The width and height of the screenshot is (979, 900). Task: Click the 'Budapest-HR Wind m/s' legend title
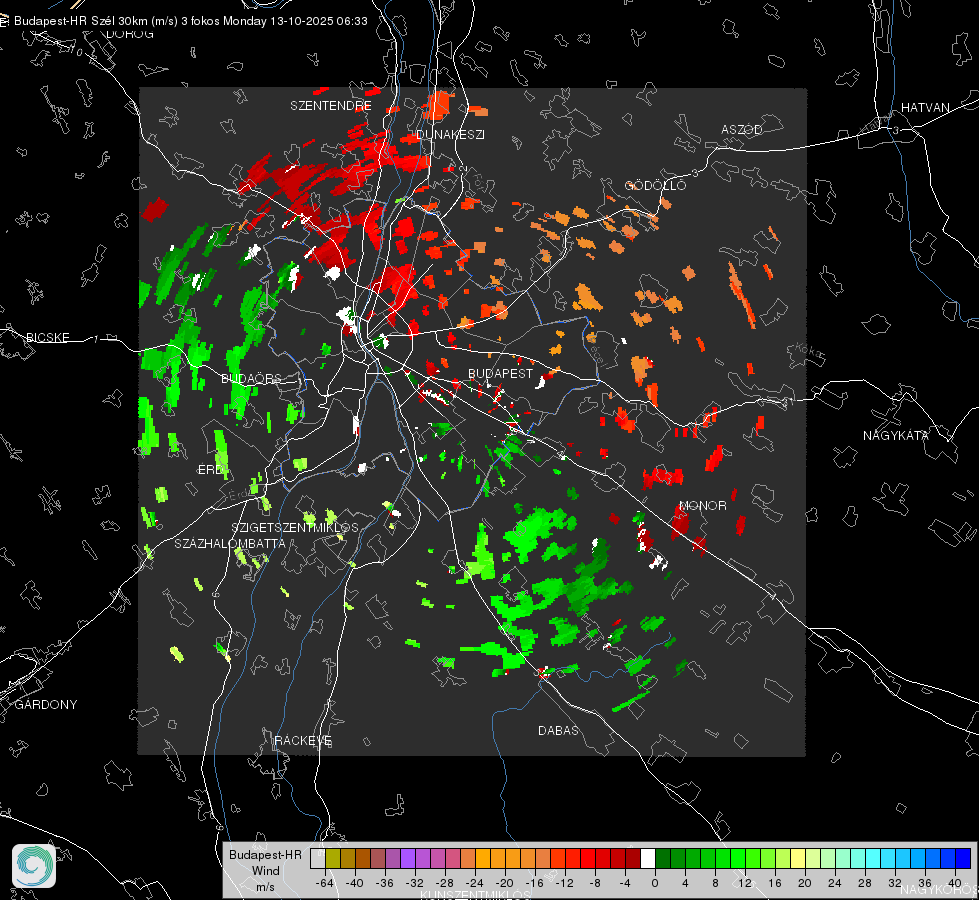tap(265, 871)
